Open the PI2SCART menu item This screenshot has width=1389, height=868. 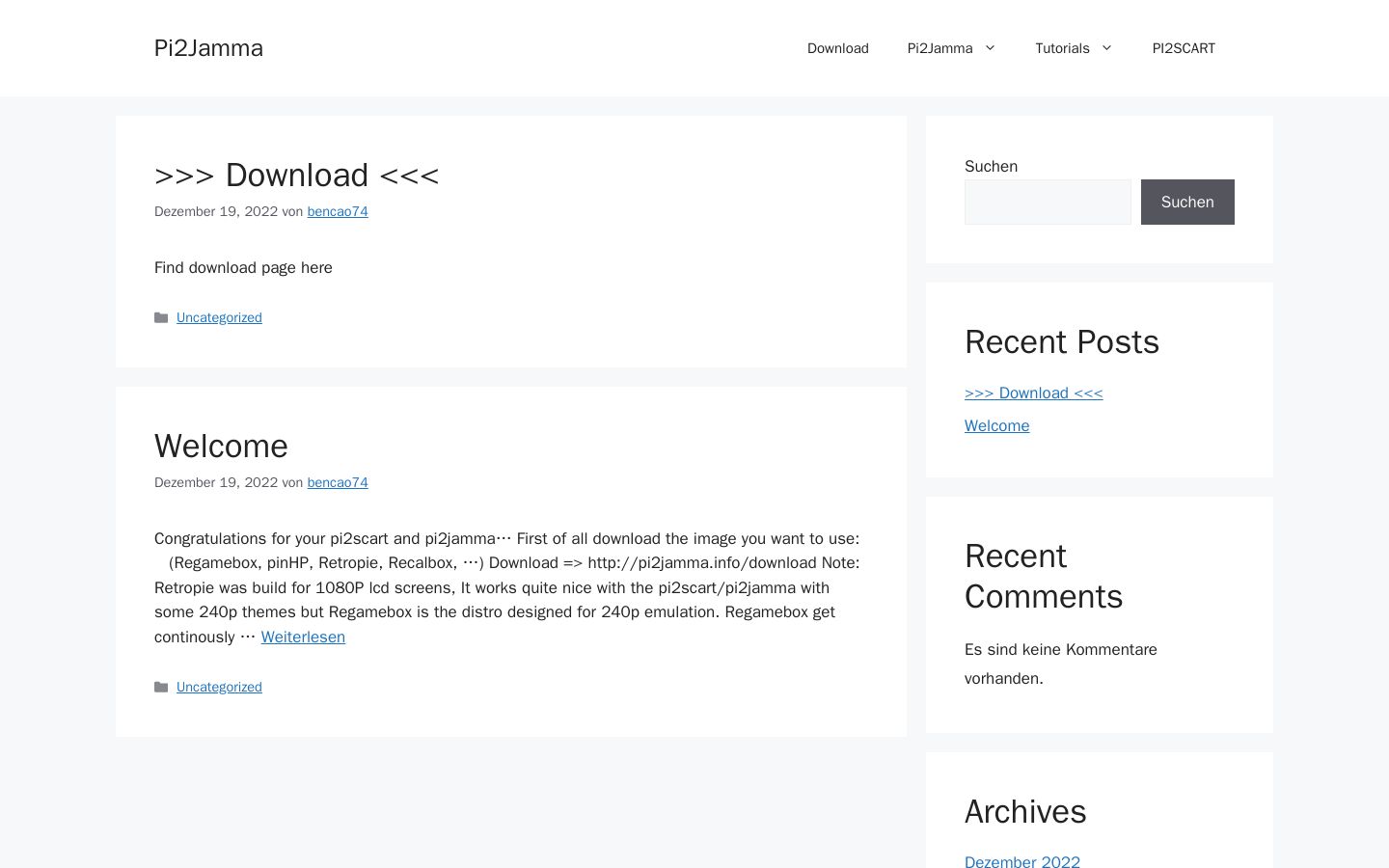coord(1184,48)
